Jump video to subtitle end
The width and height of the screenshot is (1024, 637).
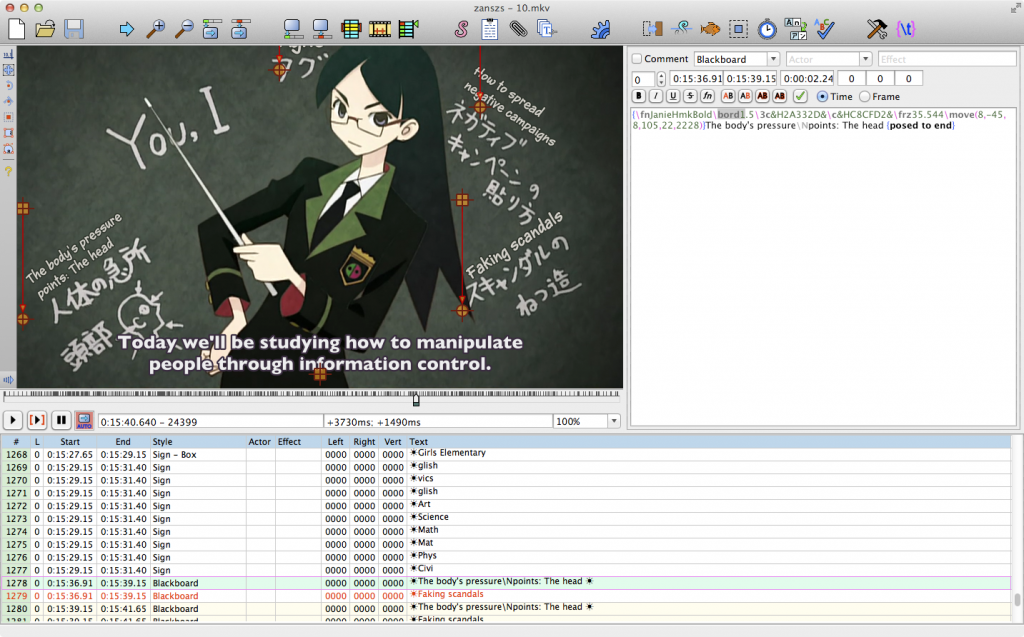tap(240, 29)
